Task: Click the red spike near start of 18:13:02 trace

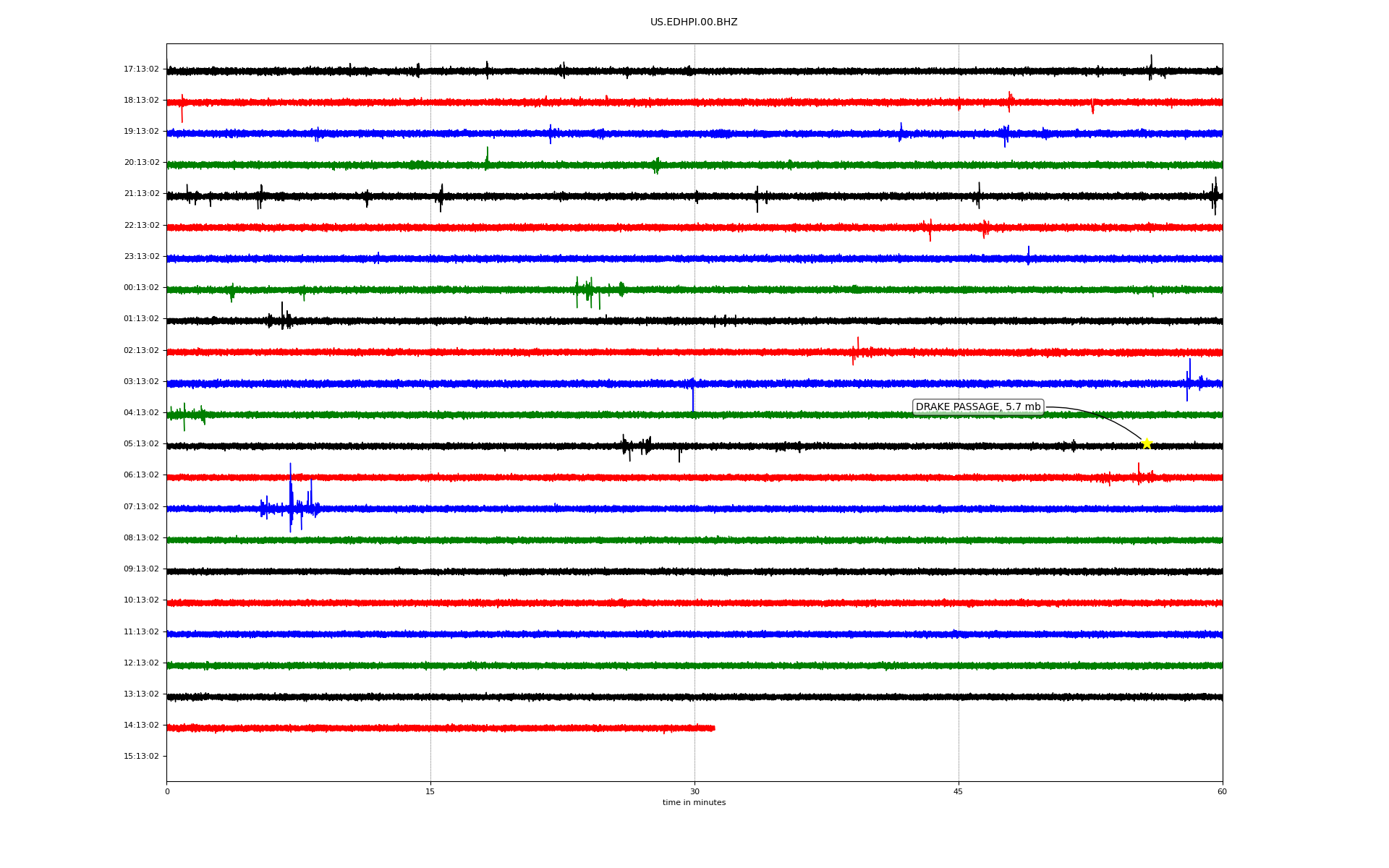Action: click(182, 108)
